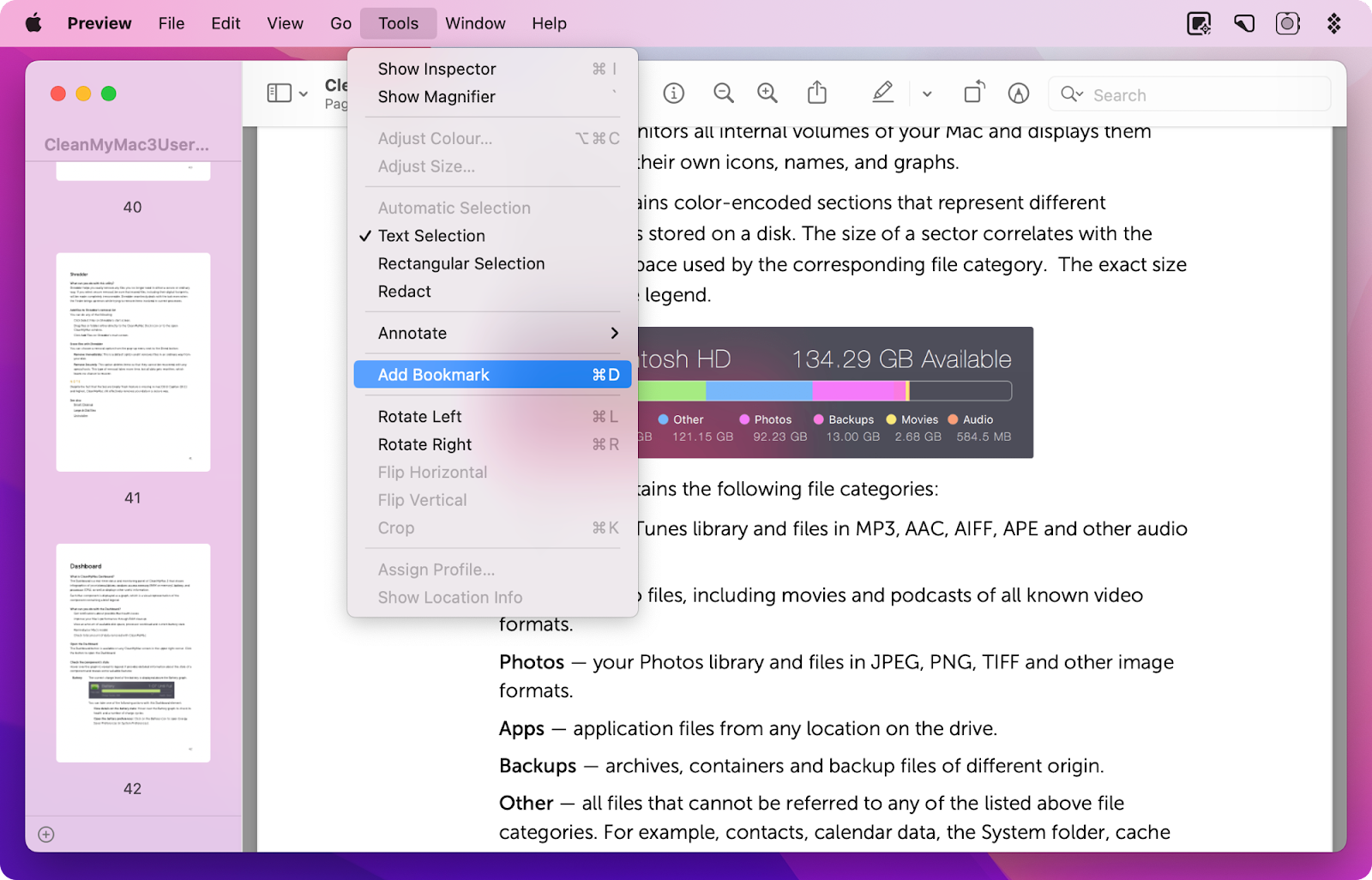
Task: Choose Show Inspector
Action: pos(493,69)
